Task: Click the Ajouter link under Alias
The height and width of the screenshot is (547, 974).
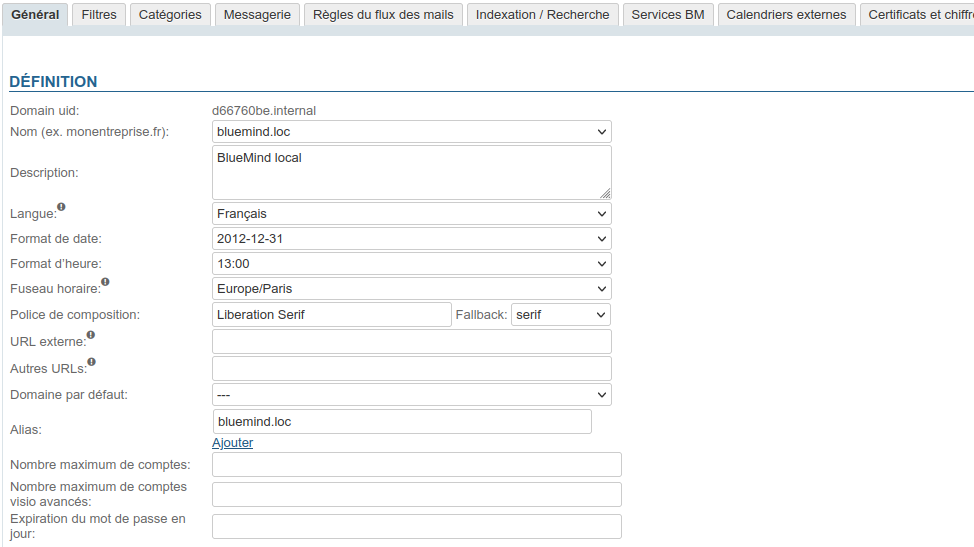Action: (x=232, y=443)
